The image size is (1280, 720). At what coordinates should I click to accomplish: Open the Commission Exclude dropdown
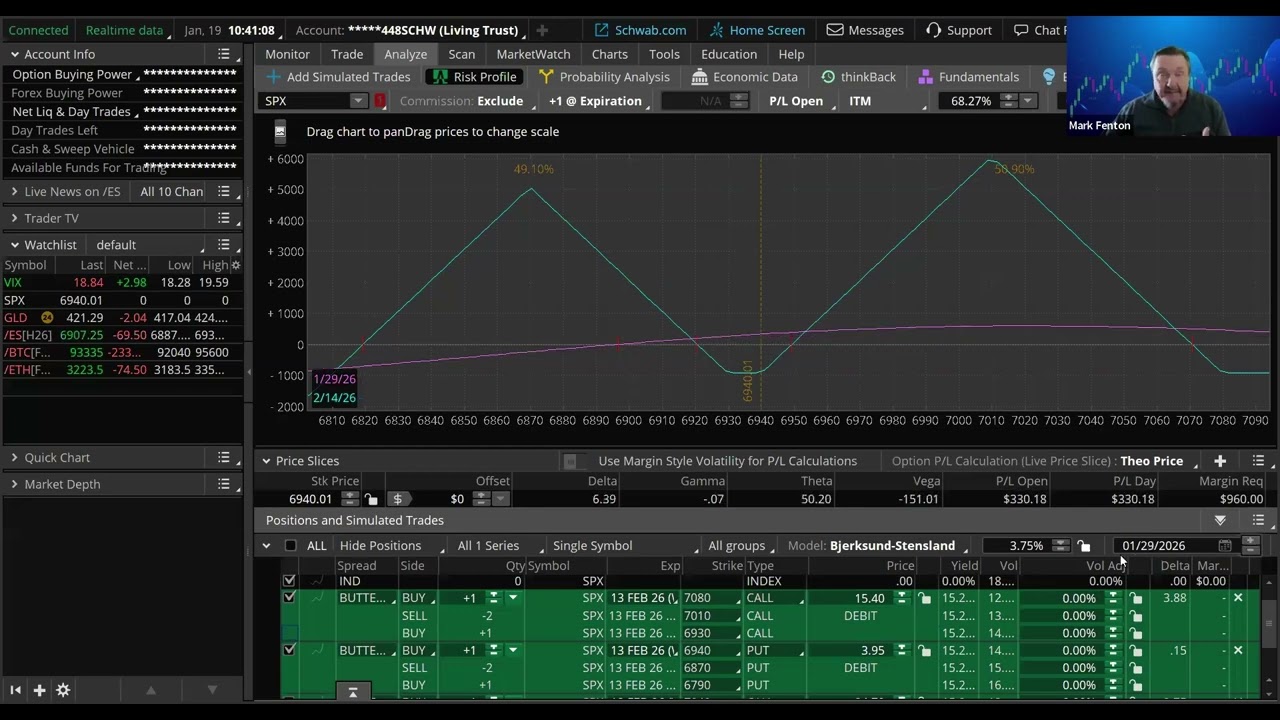coord(467,101)
